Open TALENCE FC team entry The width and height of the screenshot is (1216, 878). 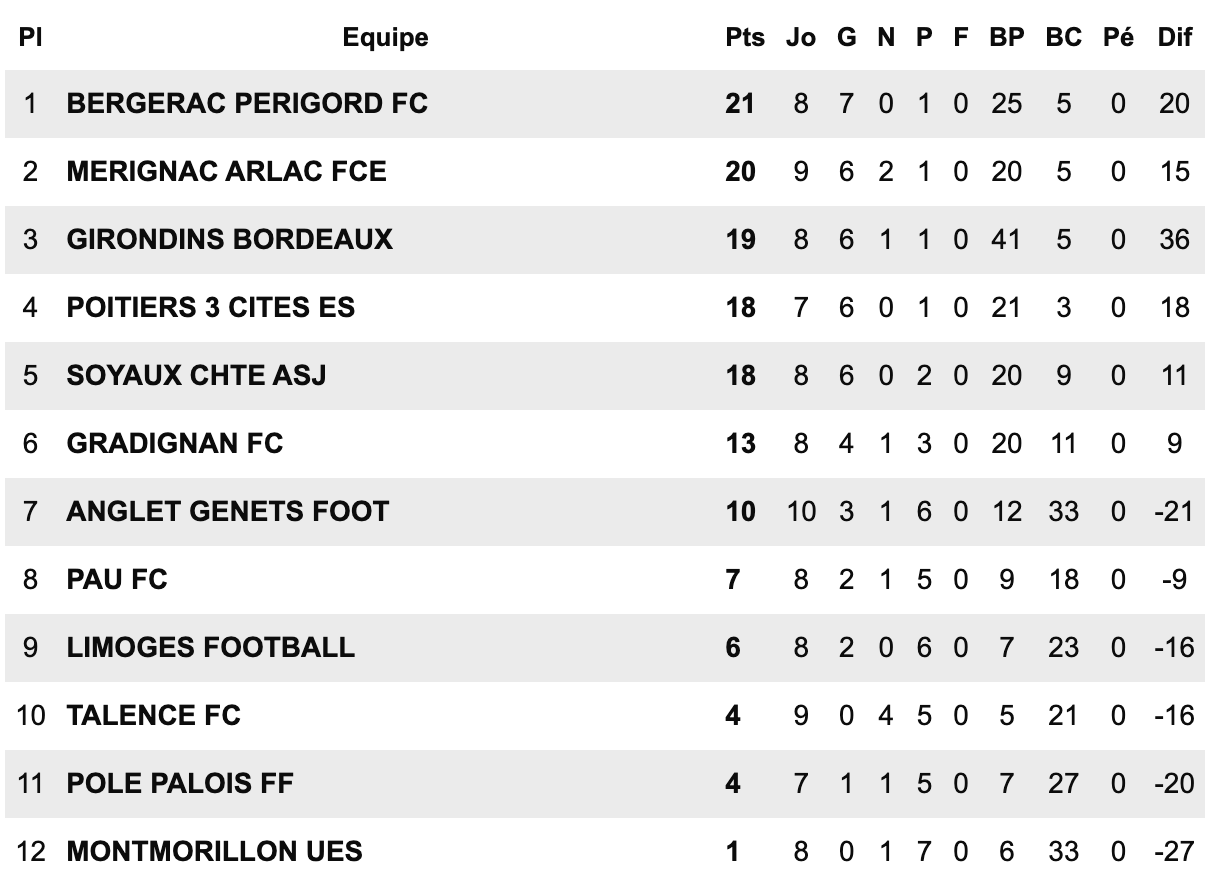pos(154,715)
